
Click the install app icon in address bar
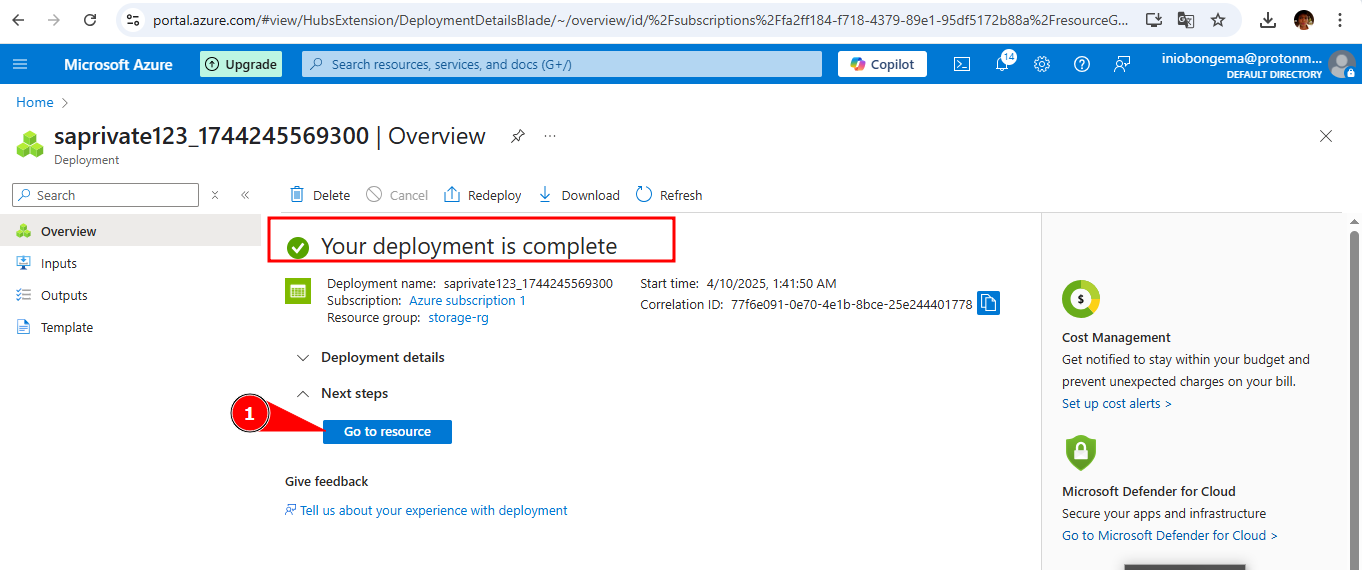(x=1154, y=20)
